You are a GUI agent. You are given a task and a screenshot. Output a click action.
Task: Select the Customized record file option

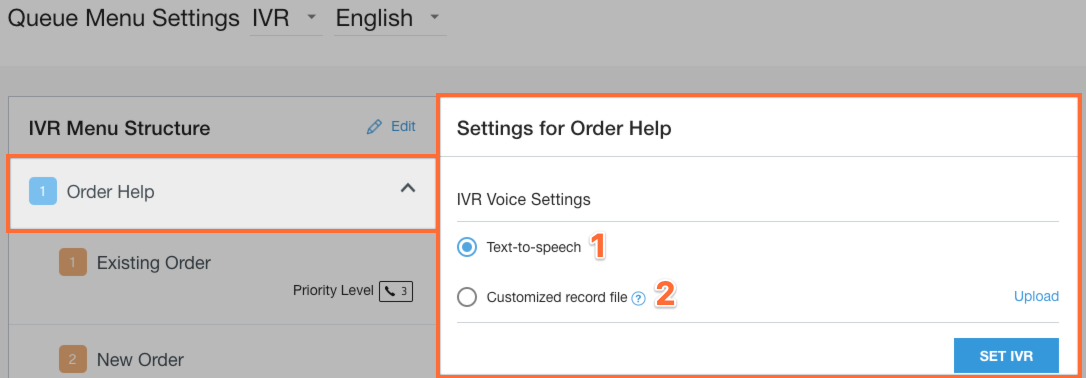coord(468,298)
